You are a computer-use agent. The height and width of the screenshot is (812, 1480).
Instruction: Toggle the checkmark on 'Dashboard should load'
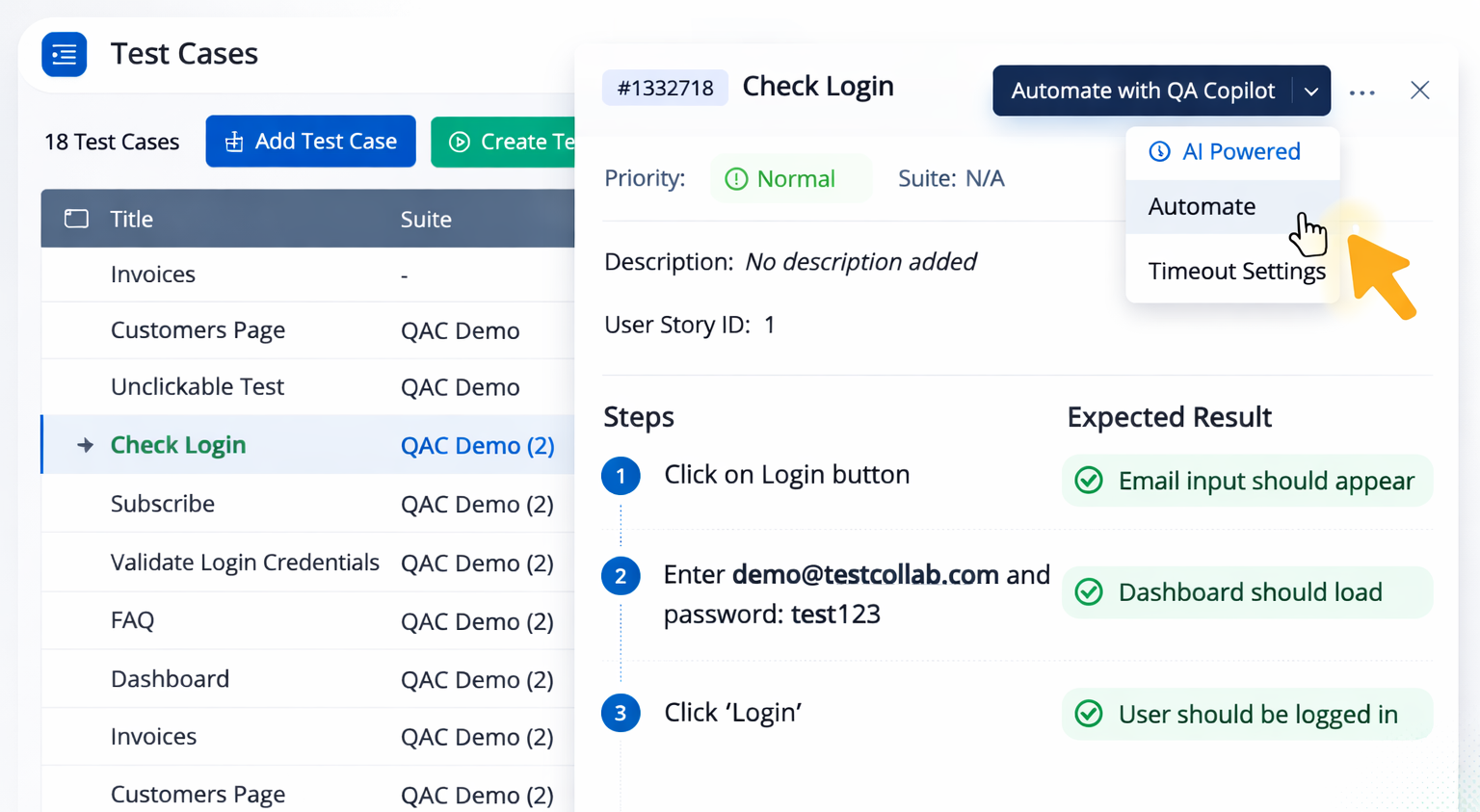[1089, 592]
